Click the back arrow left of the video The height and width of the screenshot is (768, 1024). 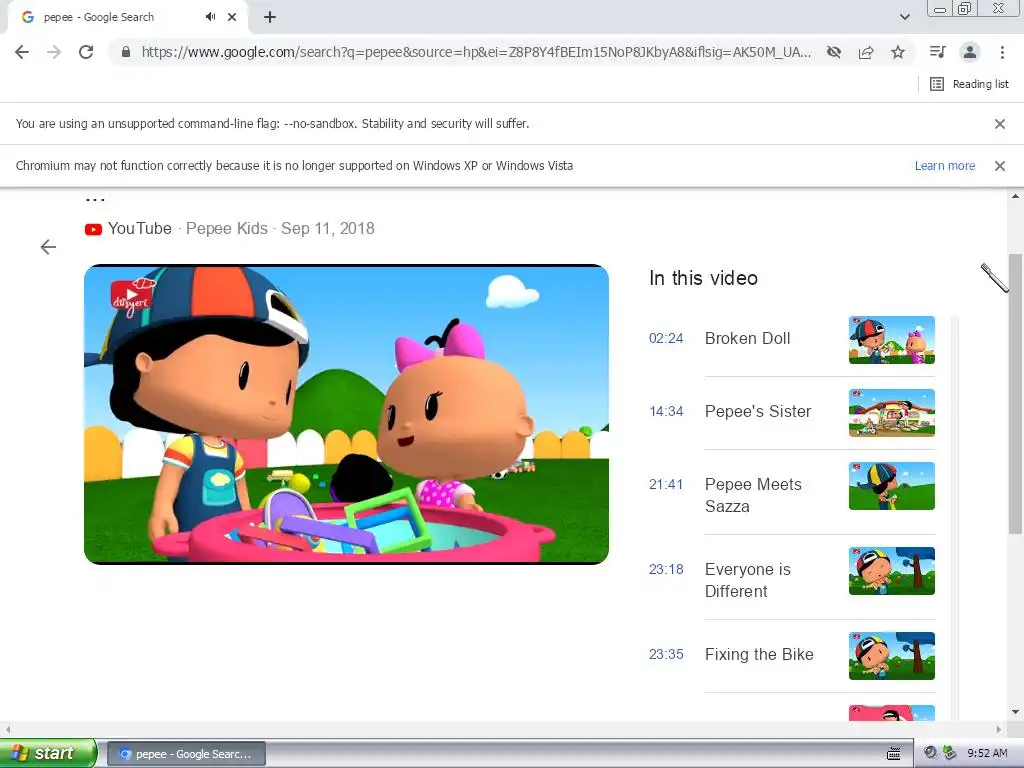pyautogui.click(x=48, y=247)
